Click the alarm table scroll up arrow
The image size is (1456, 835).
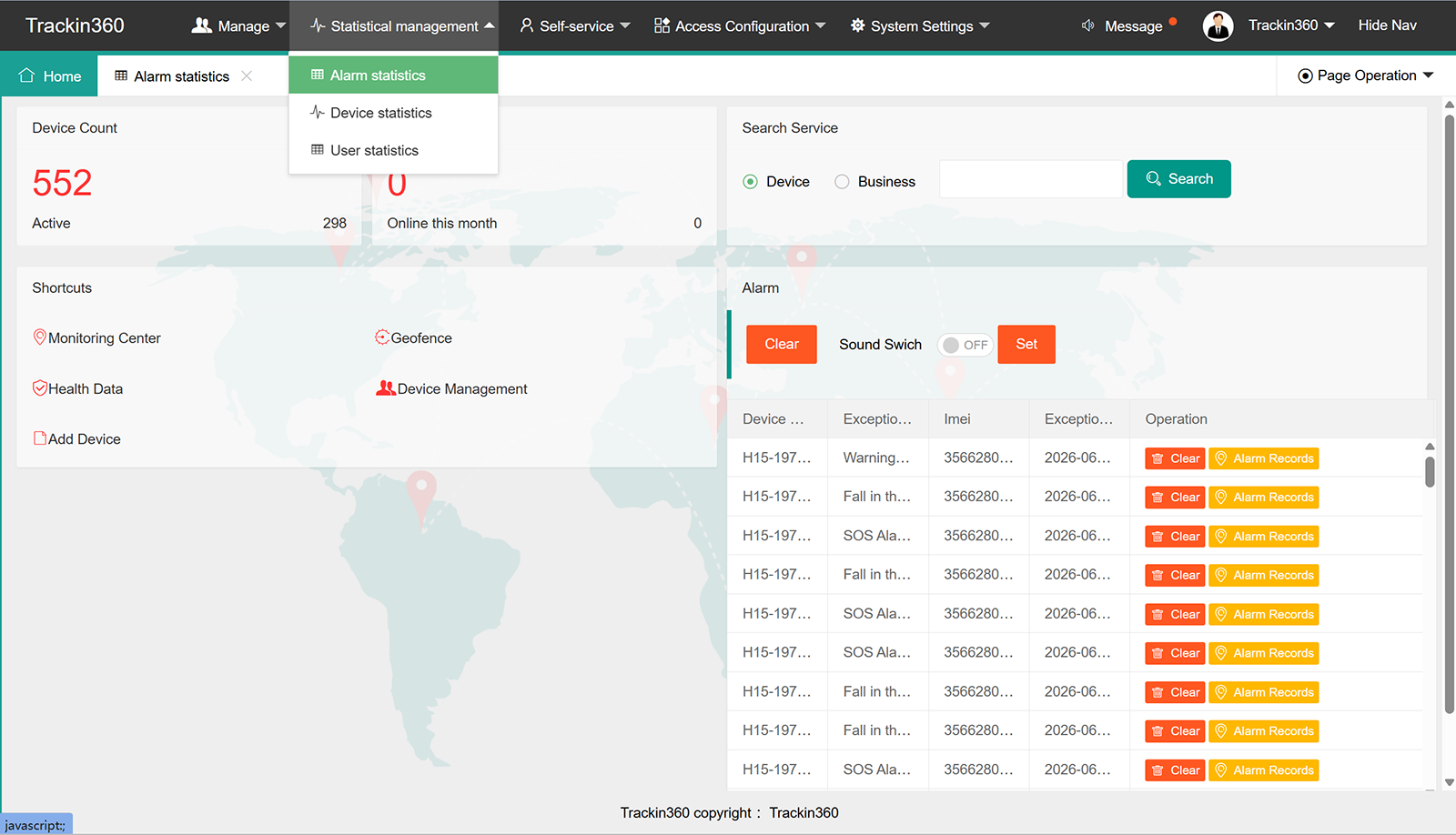tap(1430, 446)
